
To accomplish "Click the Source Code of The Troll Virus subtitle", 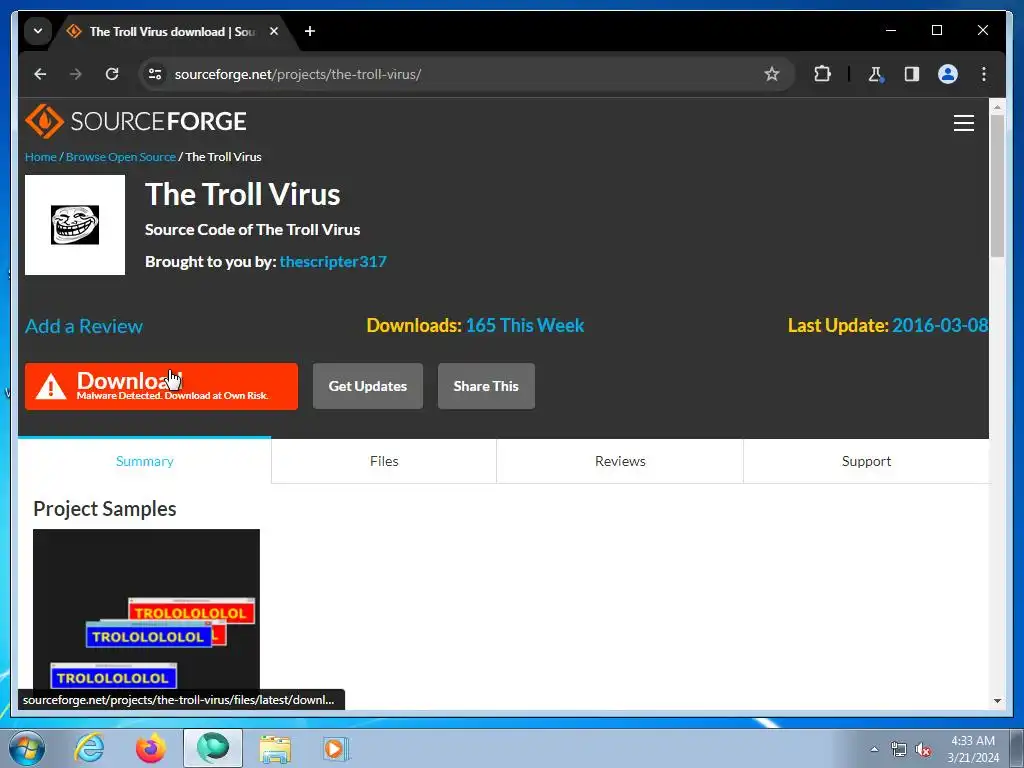I will point(252,230).
